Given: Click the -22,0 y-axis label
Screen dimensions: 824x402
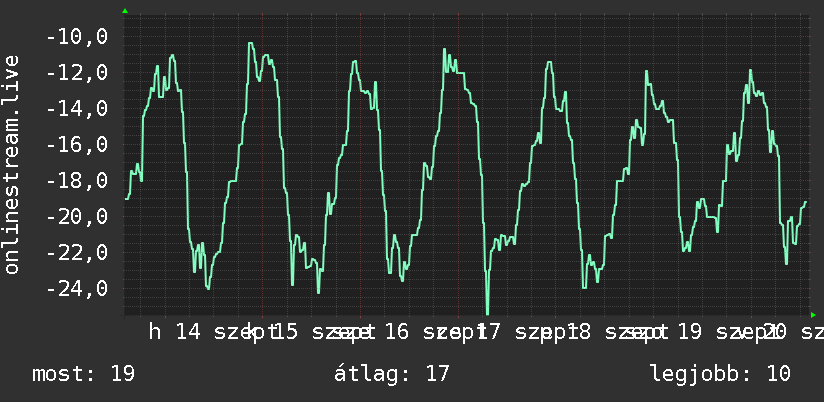Looking at the screenshot, I should tap(77, 253).
